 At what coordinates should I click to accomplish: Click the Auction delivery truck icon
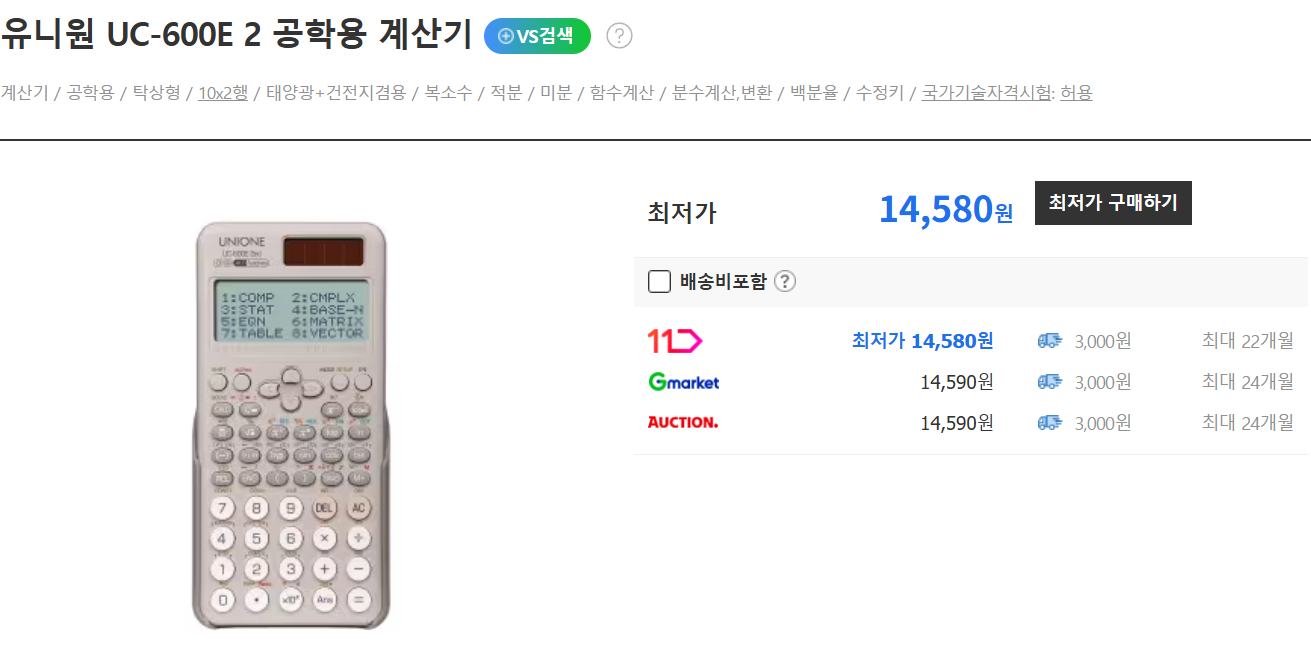pyautogui.click(x=1050, y=423)
